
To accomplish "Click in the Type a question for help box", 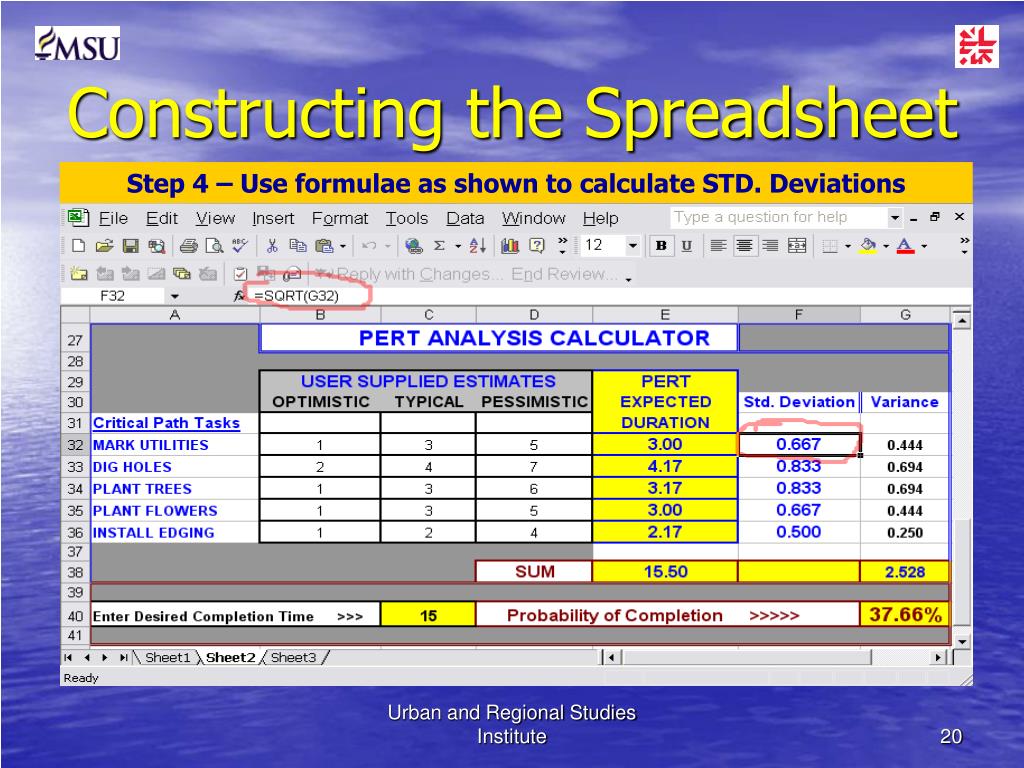I will 778,217.
